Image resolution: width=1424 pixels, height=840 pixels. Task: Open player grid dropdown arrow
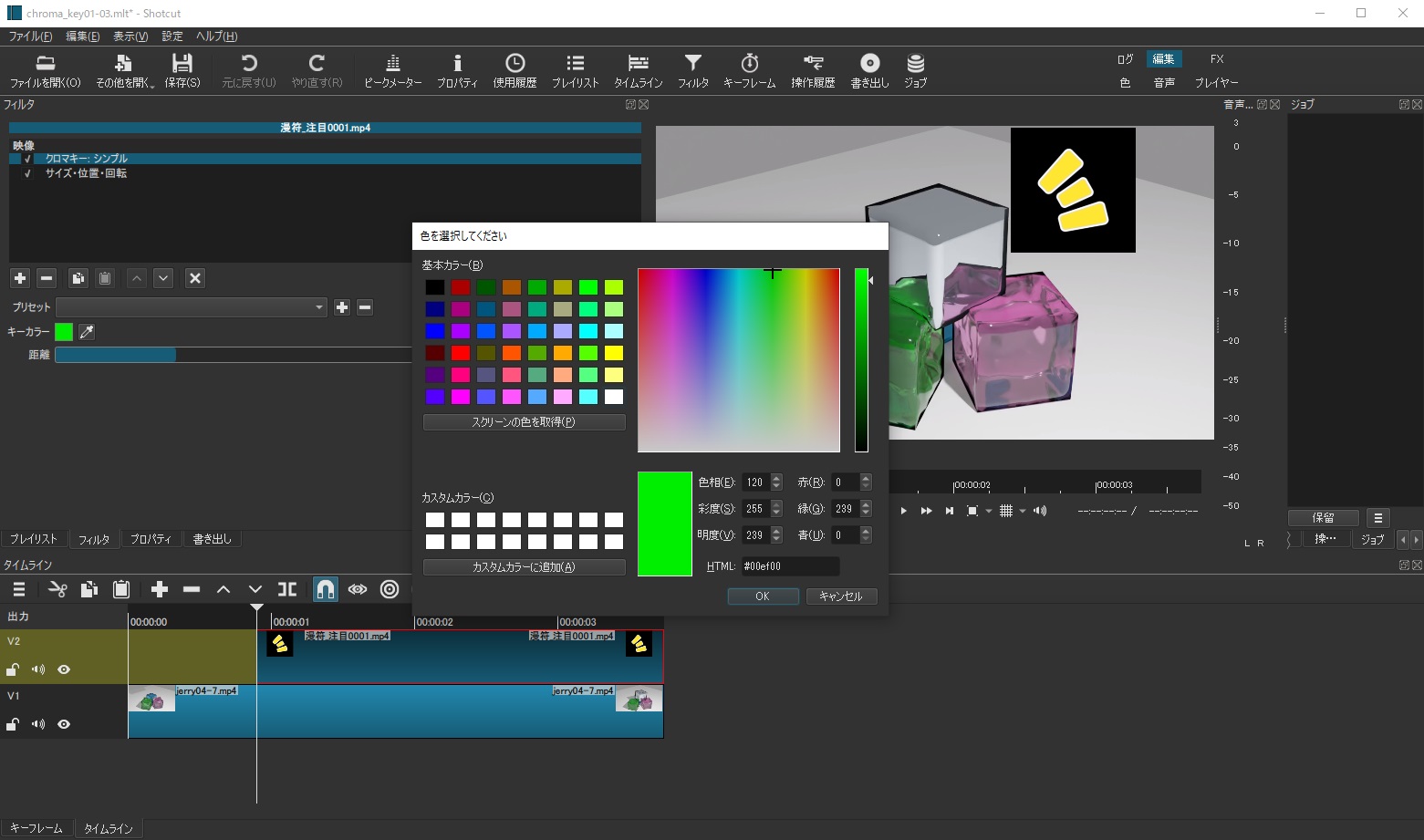1023,511
